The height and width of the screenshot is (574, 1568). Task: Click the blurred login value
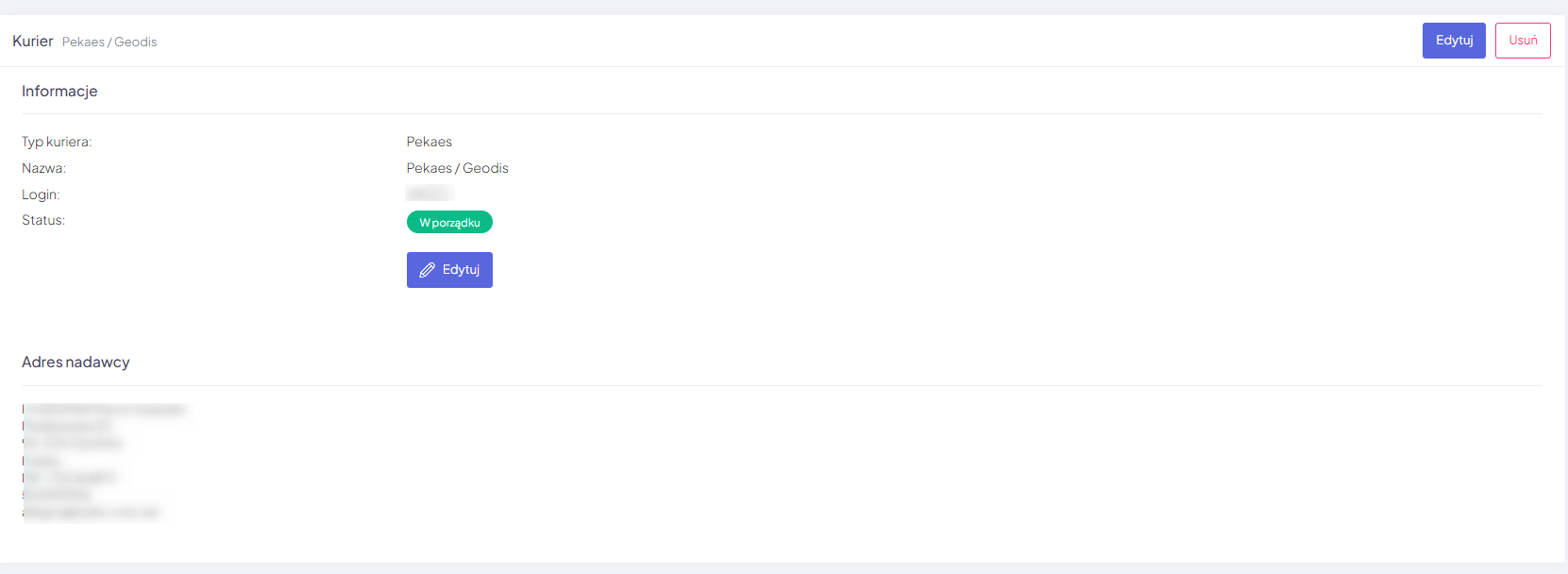(x=430, y=194)
